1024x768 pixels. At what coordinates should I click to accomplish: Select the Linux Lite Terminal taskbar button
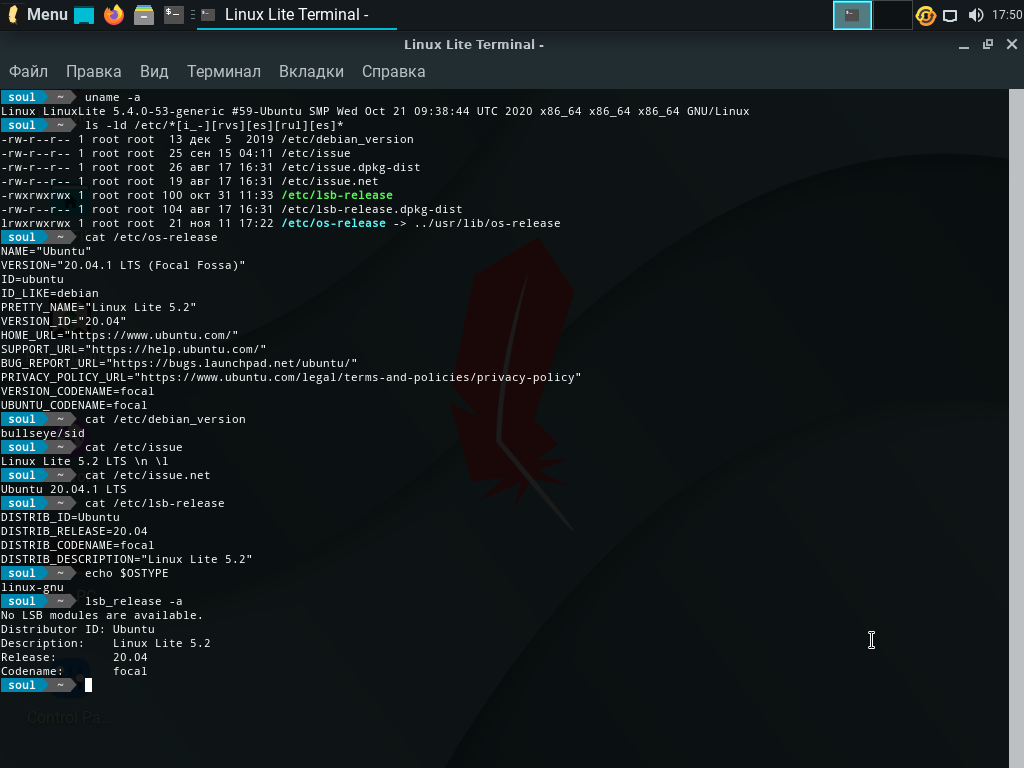tap(296, 14)
